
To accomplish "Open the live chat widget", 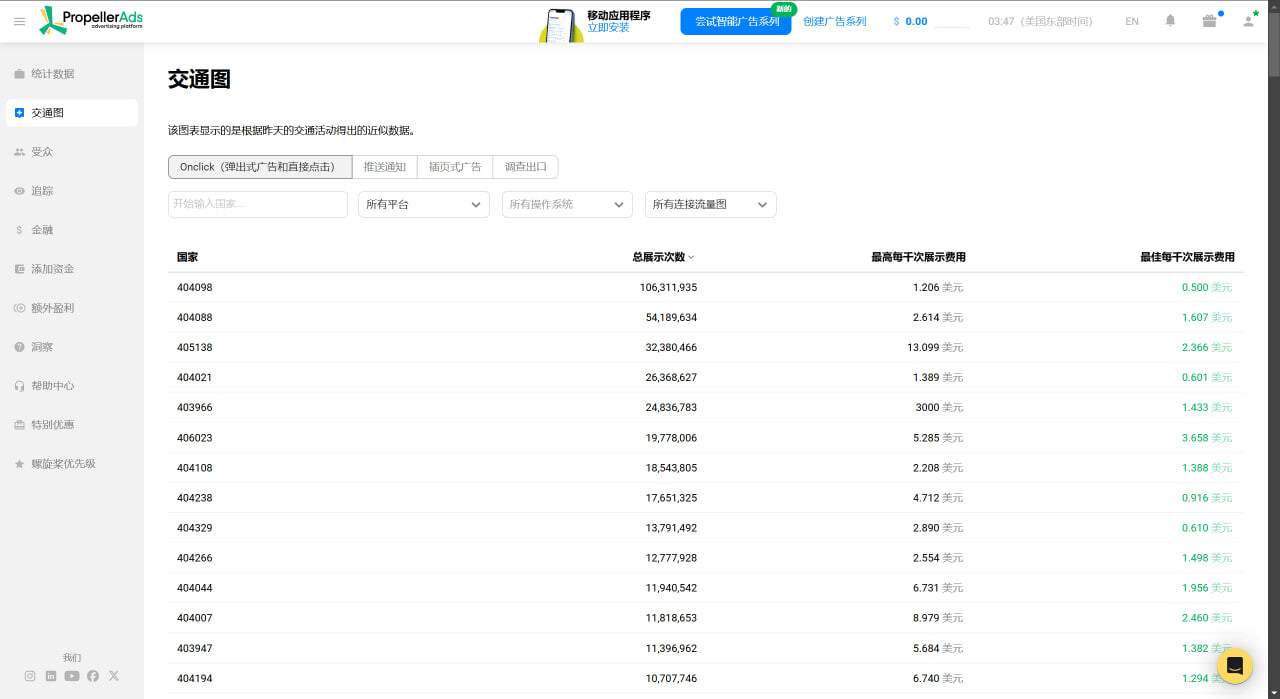I will coord(1235,666).
